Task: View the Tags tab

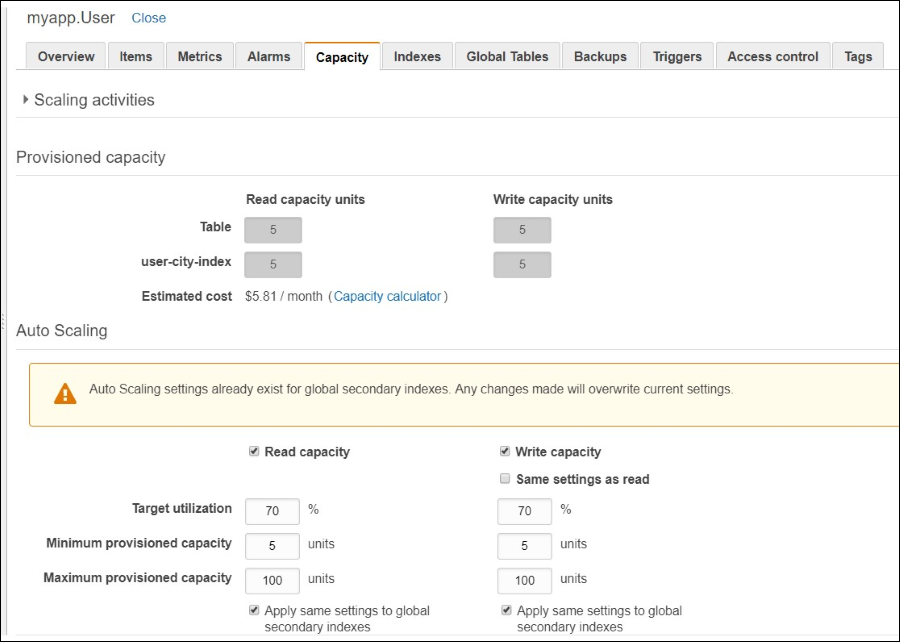Action: [x=857, y=57]
